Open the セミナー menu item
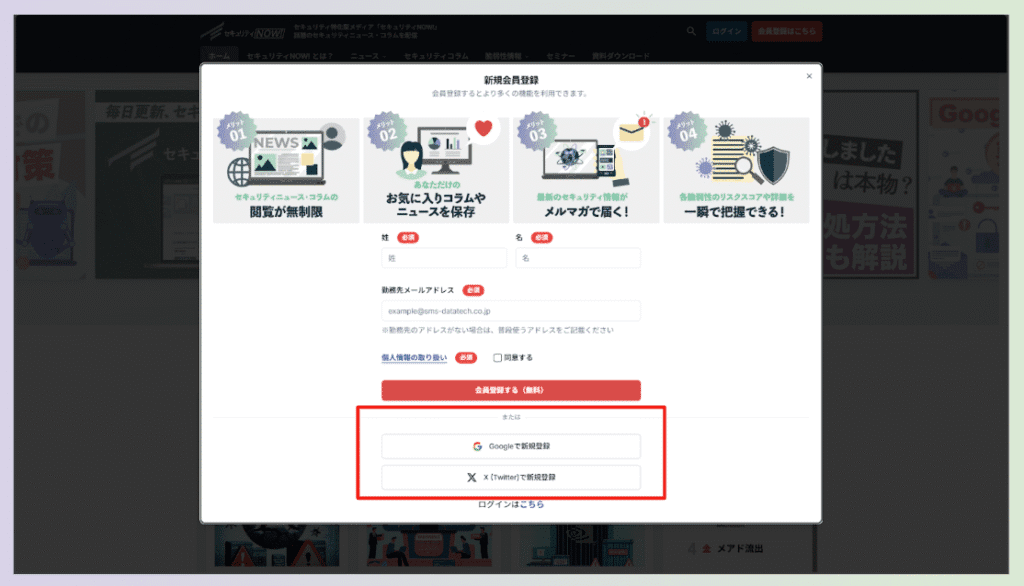1024x586 pixels. [560, 56]
